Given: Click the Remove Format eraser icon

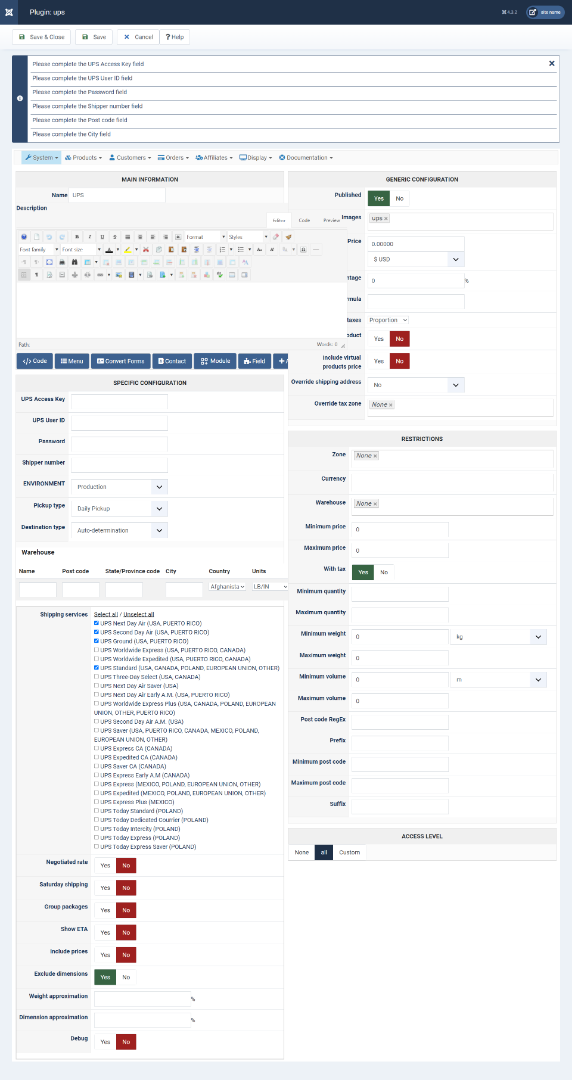Looking at the screenshot, I should point(276,236).
